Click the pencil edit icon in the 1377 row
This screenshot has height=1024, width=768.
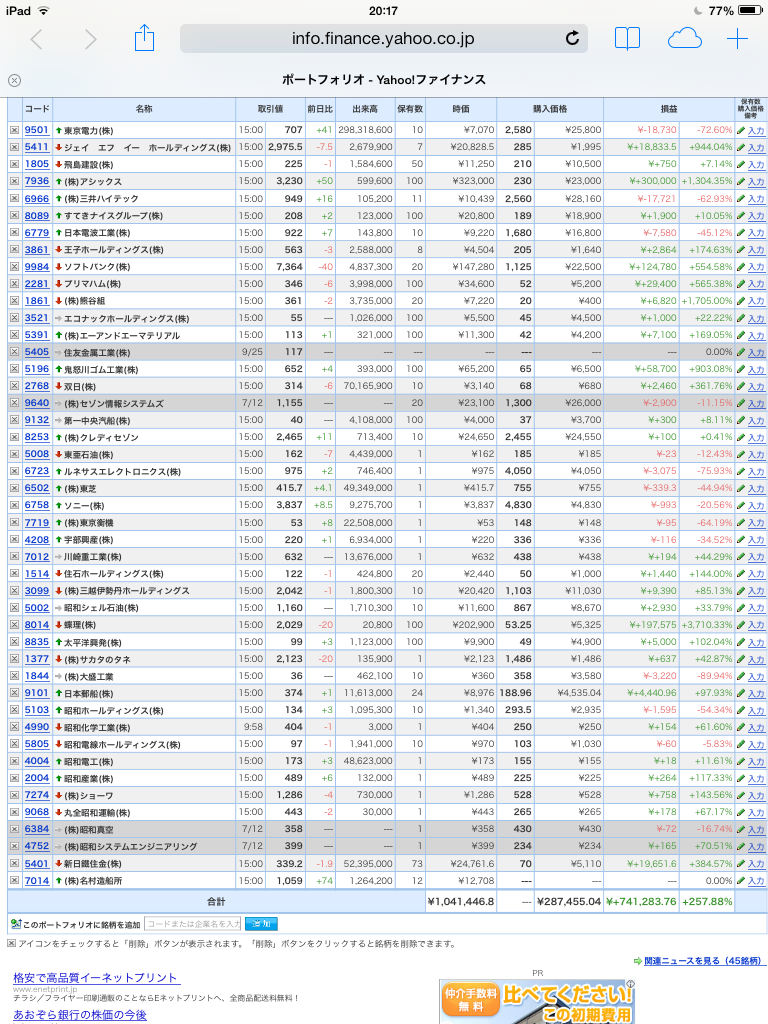click(741, 659)
